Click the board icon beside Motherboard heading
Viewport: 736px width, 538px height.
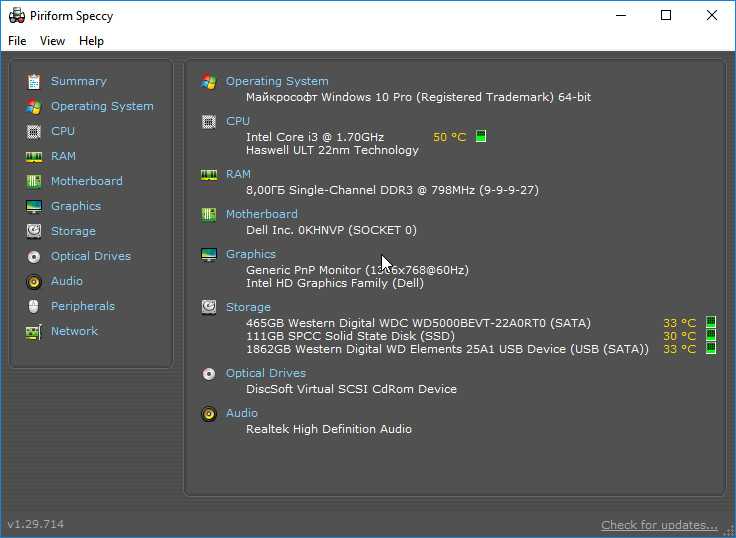tap(209, 215)
